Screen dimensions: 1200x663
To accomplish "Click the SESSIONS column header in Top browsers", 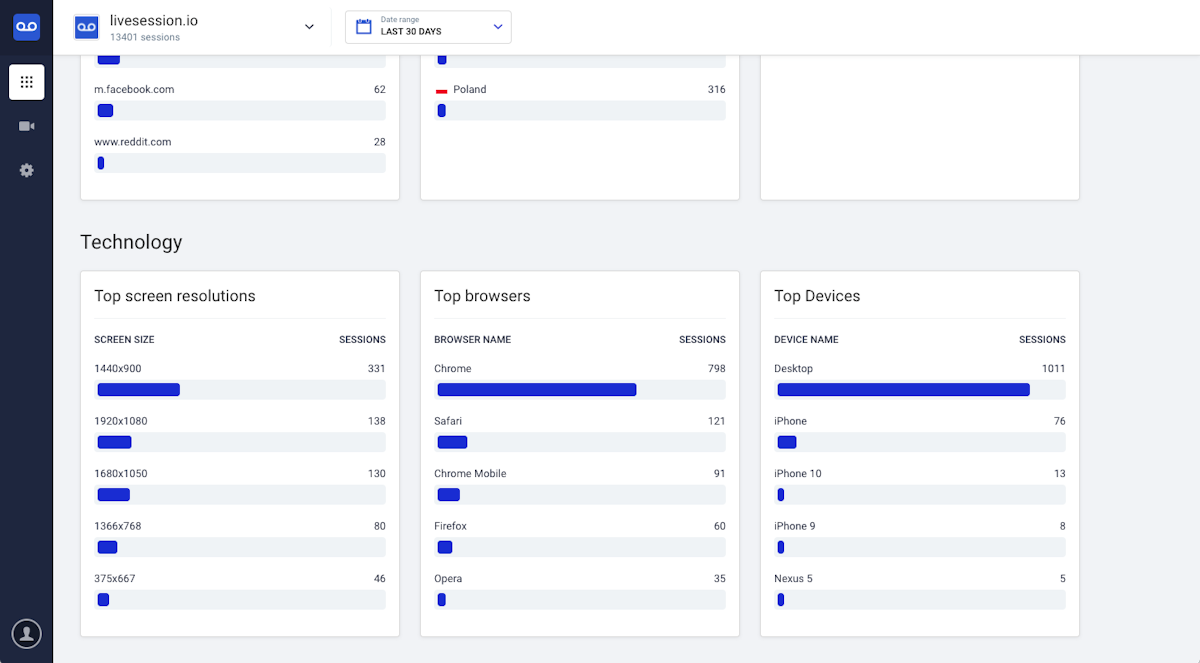I will tap(702, 340).
